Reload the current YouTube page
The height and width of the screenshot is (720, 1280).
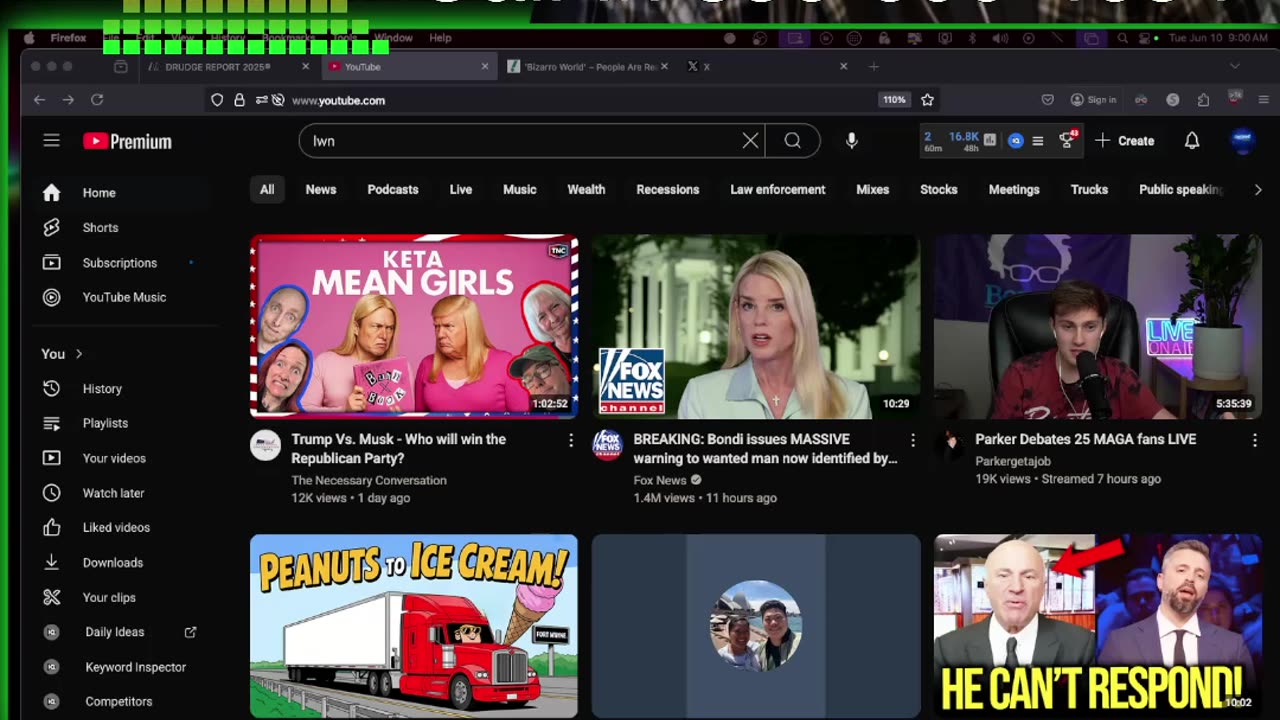click(x=97, y=100)
